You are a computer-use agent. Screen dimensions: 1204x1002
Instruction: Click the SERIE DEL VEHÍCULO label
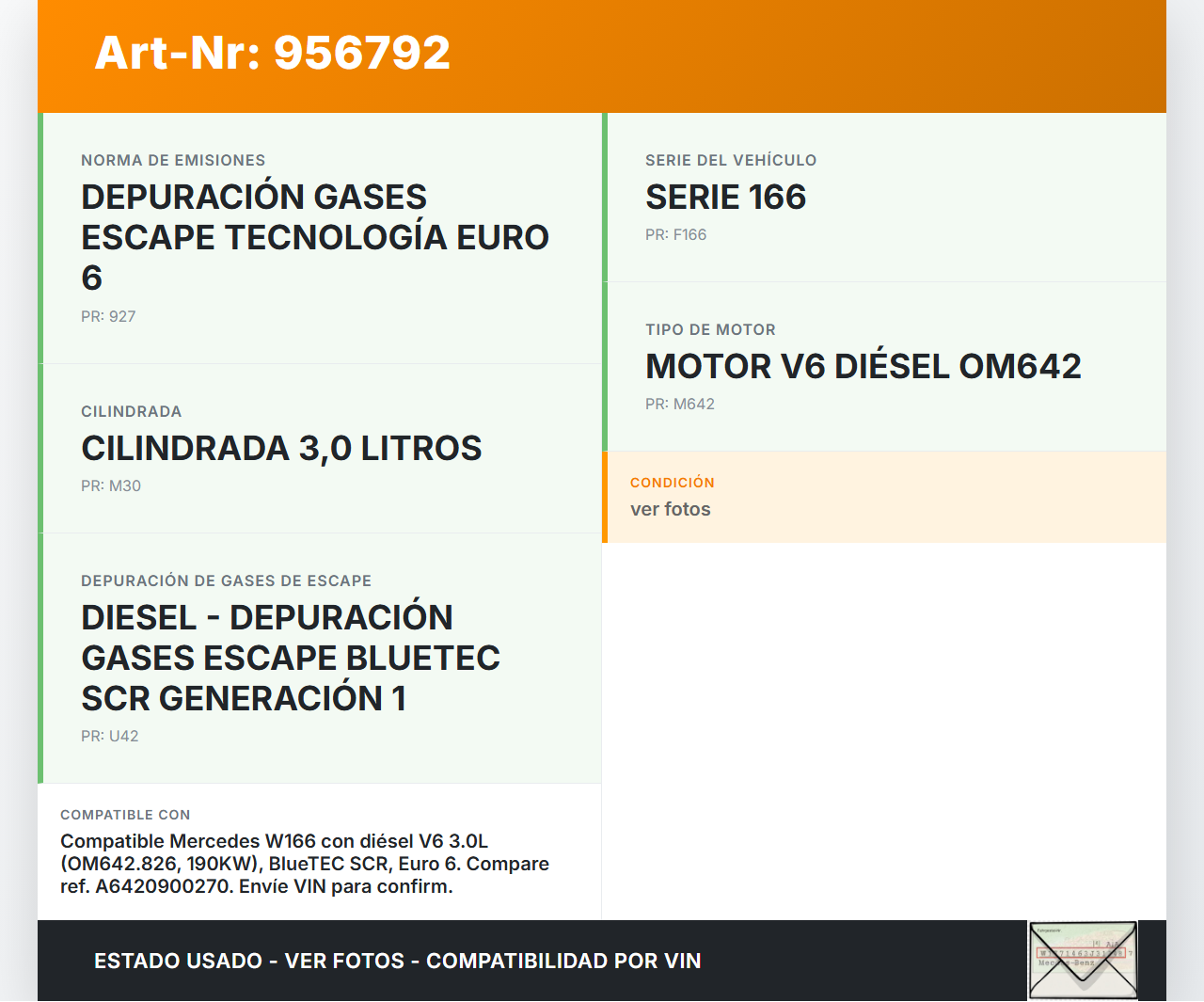pyautogui.click(x=731, y=161)
